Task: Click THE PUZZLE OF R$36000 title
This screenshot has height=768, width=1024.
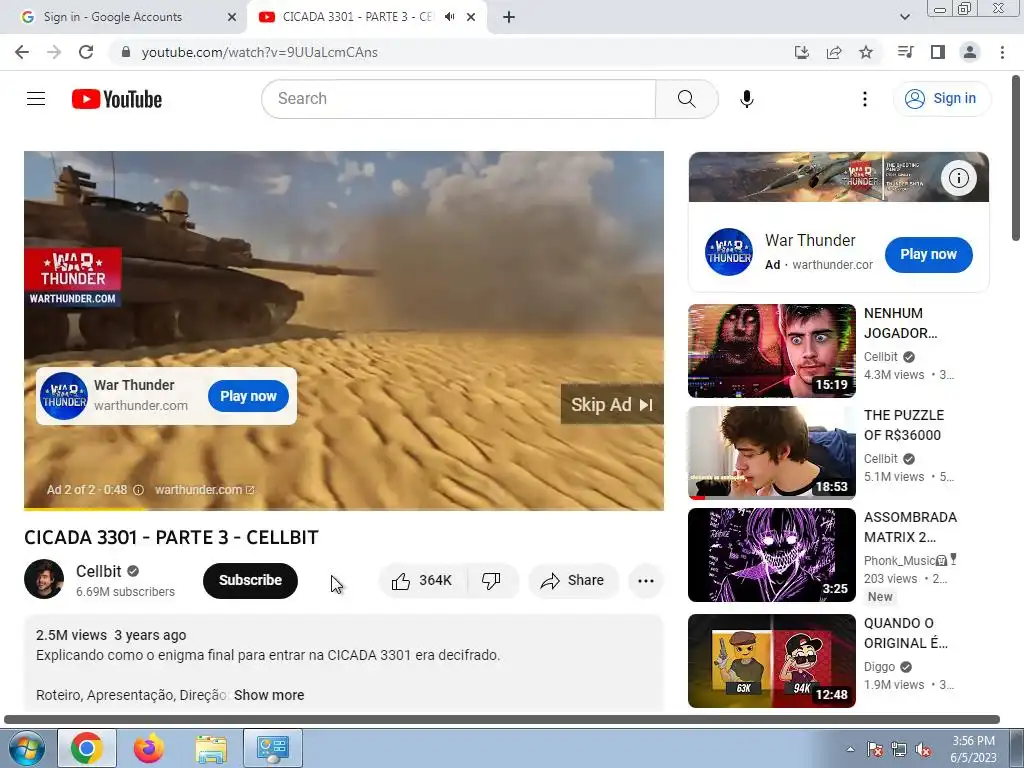Action: [904, 425]
